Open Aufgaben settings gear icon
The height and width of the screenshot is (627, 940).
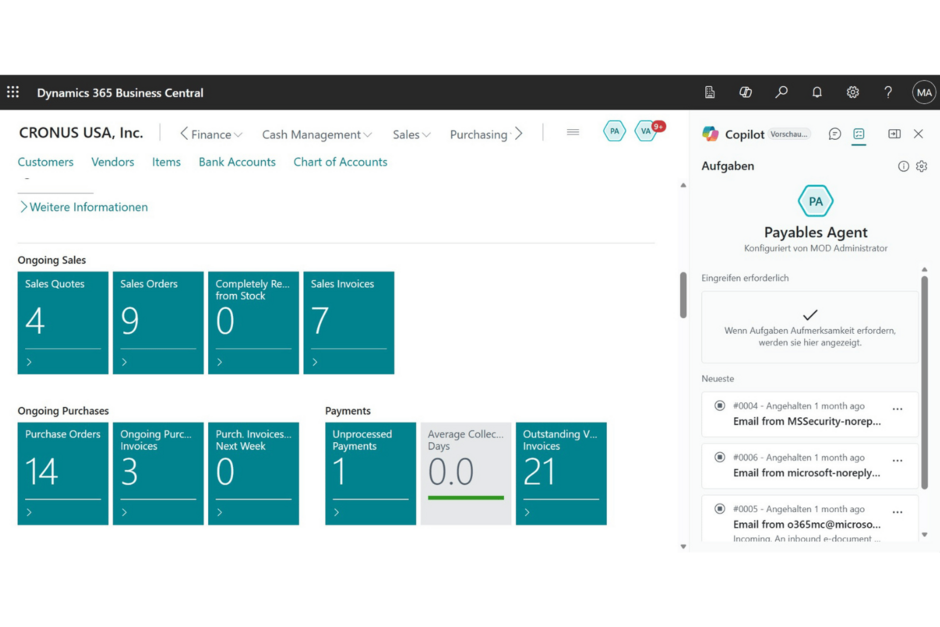[922, 166]
